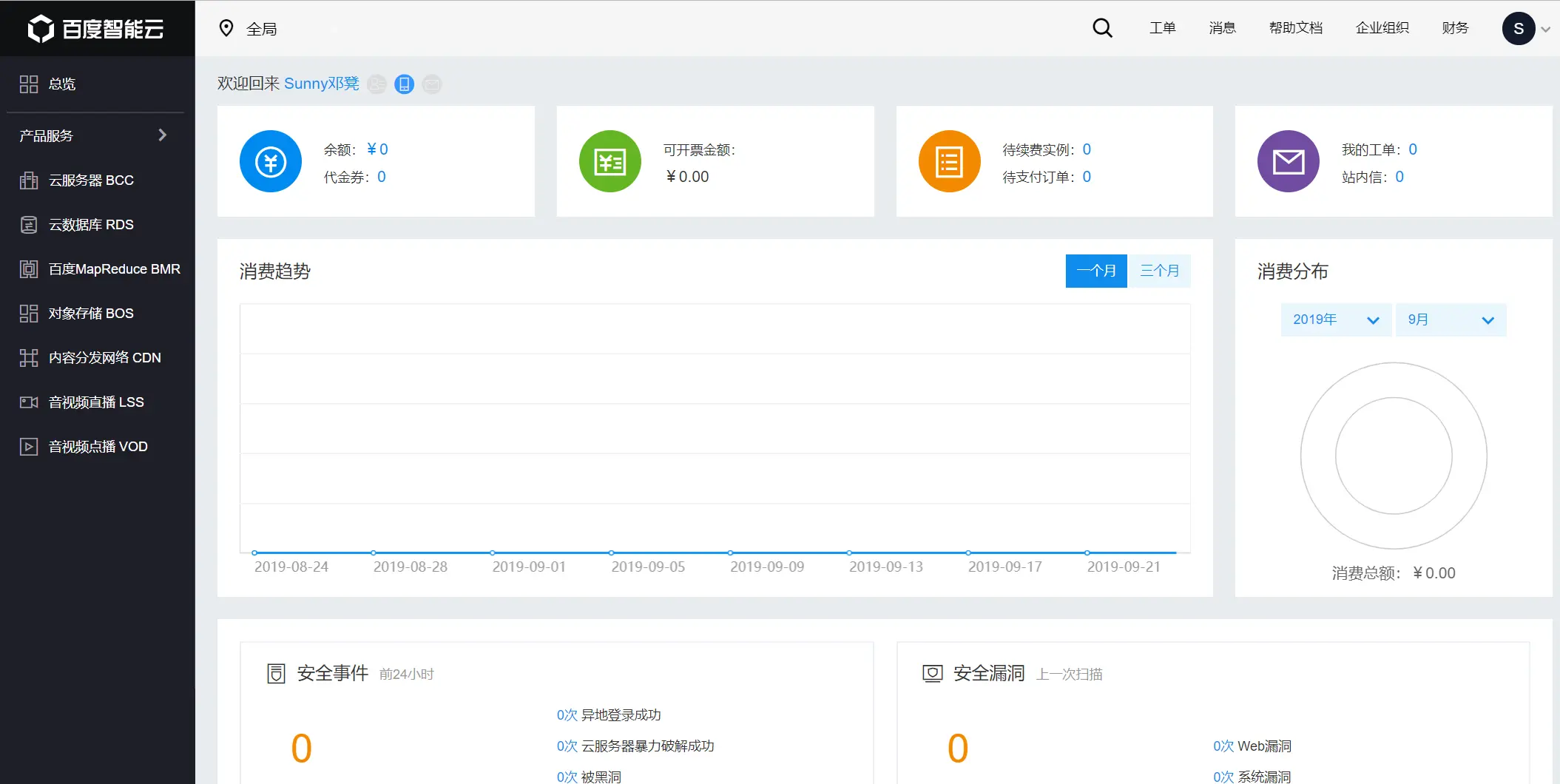Open 对象存储 BOS from sidebar
1560x784 pixels.
point(98,314)
